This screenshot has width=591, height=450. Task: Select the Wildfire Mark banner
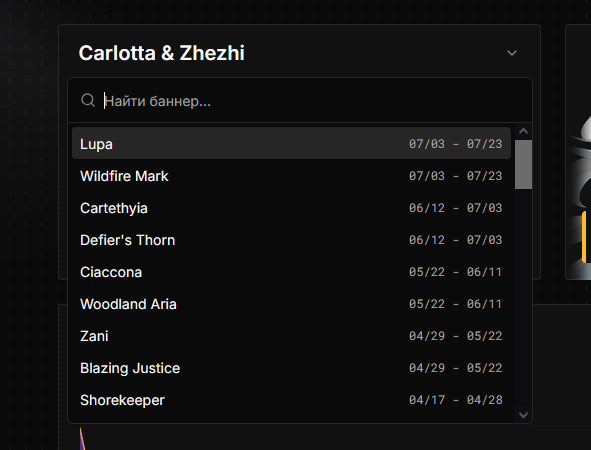pos(291,176)
